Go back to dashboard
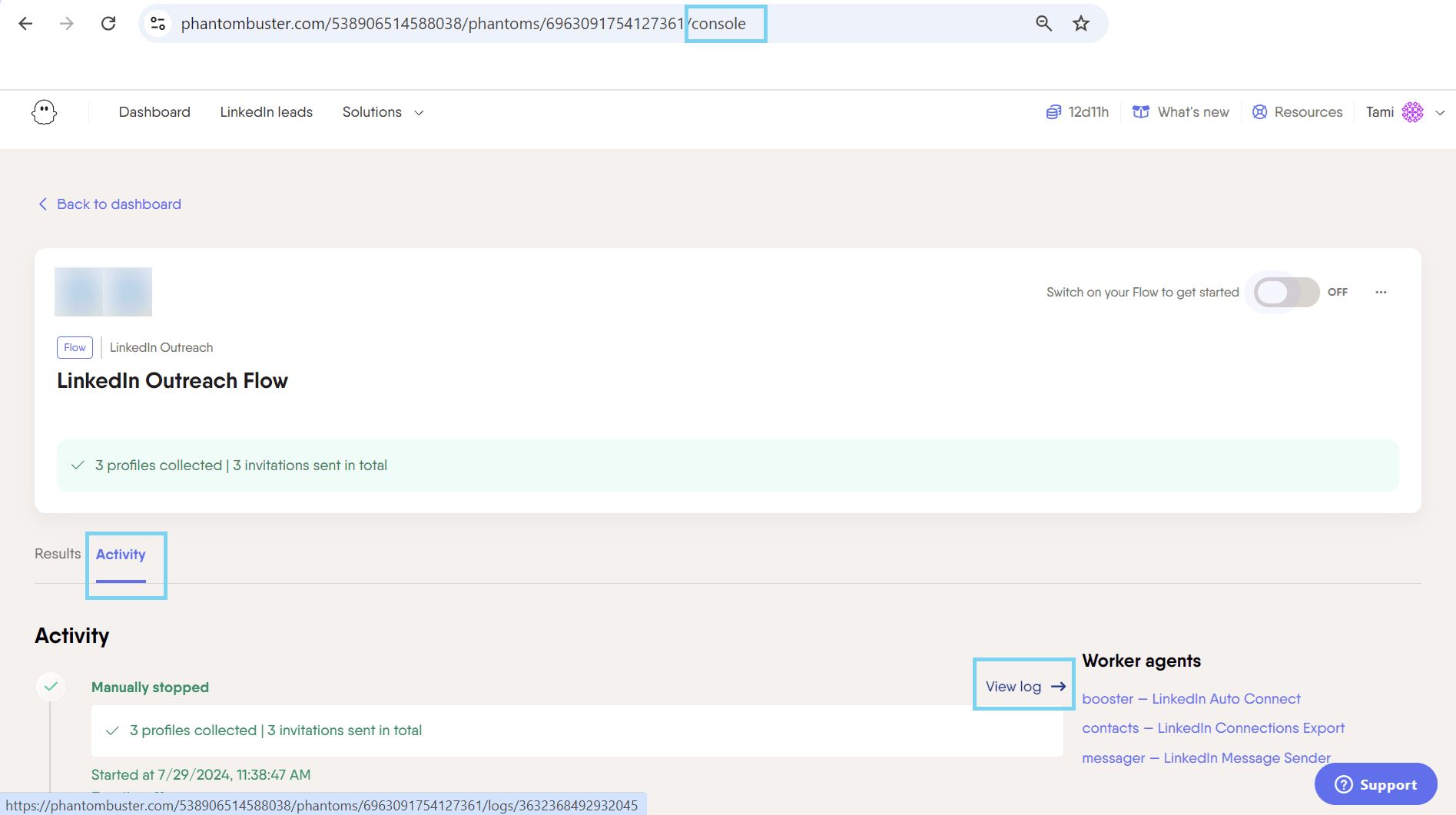This screenshot has height=815, width=1456. [119, 204]
